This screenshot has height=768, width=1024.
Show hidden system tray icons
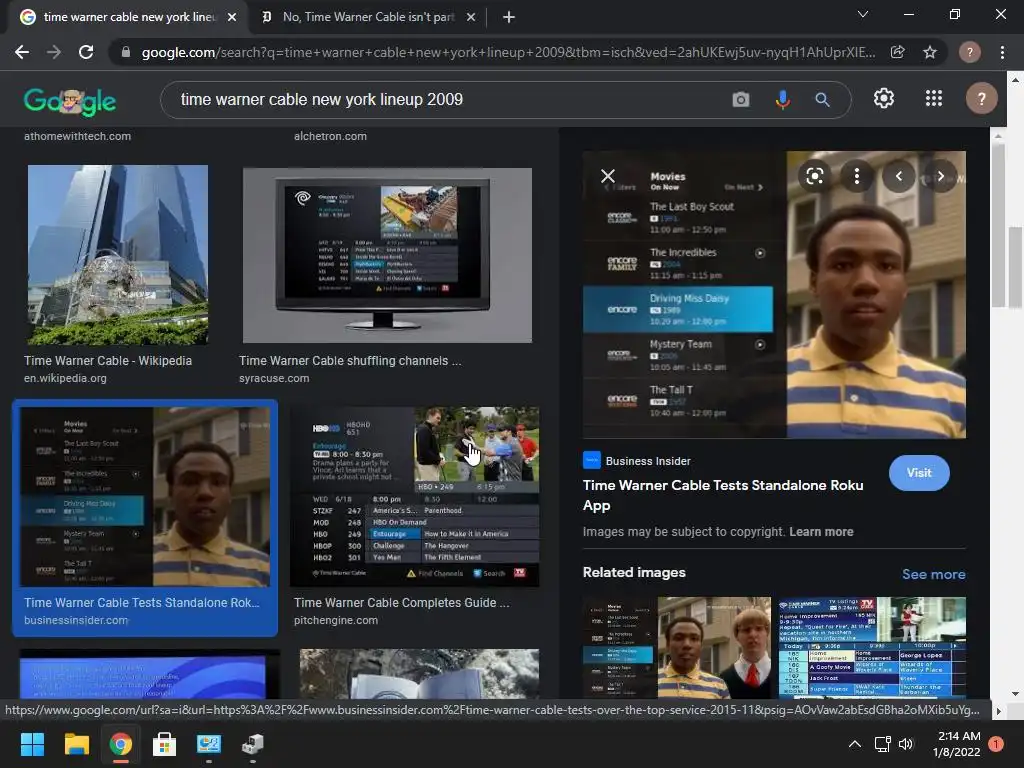pyautogui.click(x=854, y=744)
